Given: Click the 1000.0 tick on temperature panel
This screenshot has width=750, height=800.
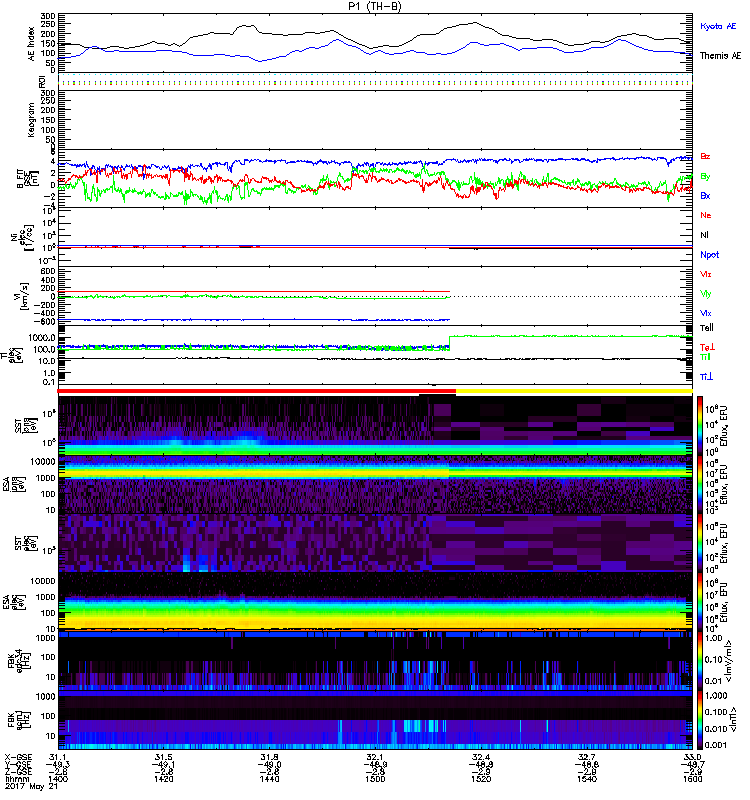Looking at the screenshot, I should (x=42, y=338).
